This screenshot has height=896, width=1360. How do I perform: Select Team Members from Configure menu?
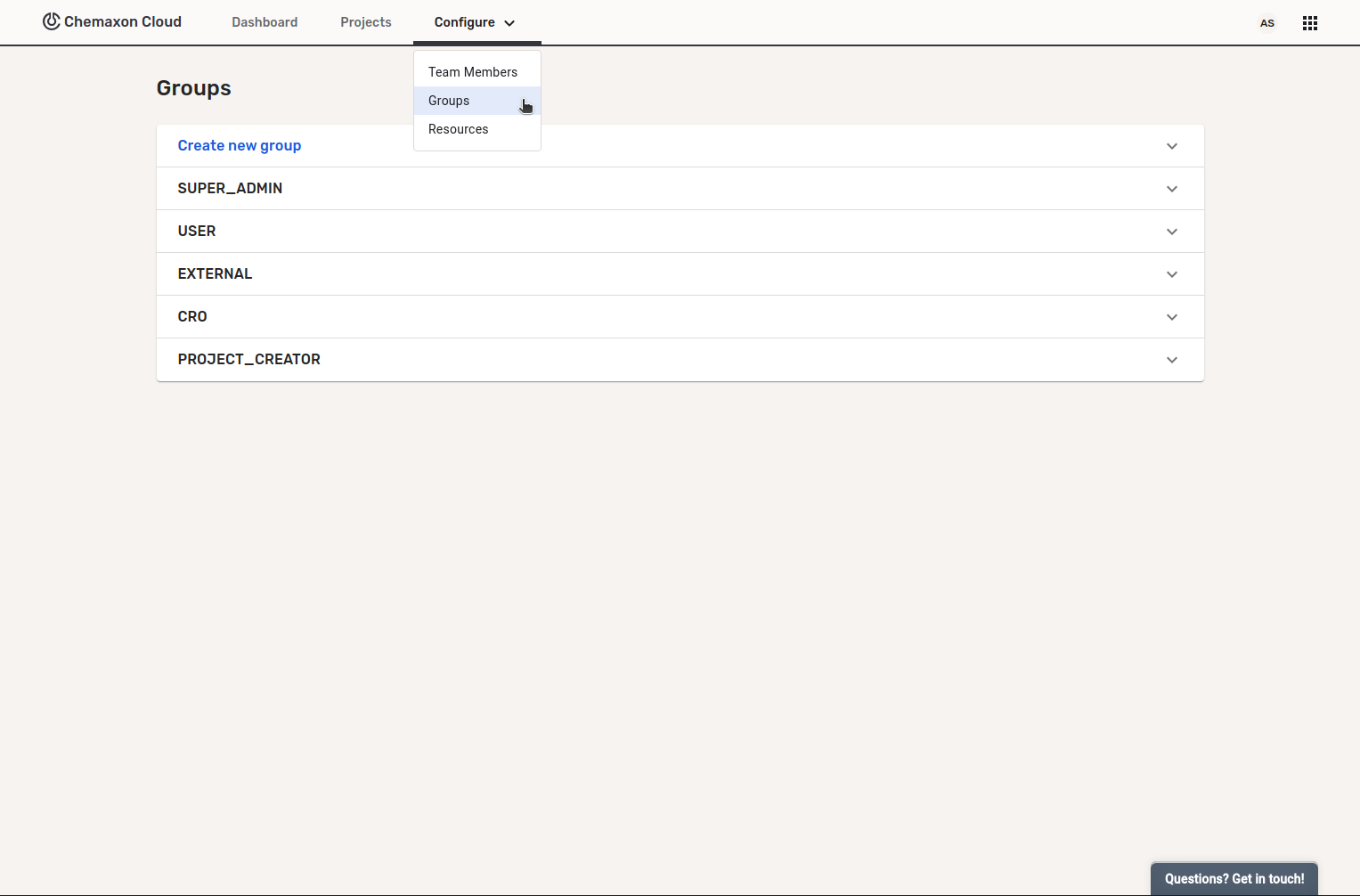coord(472,72)
